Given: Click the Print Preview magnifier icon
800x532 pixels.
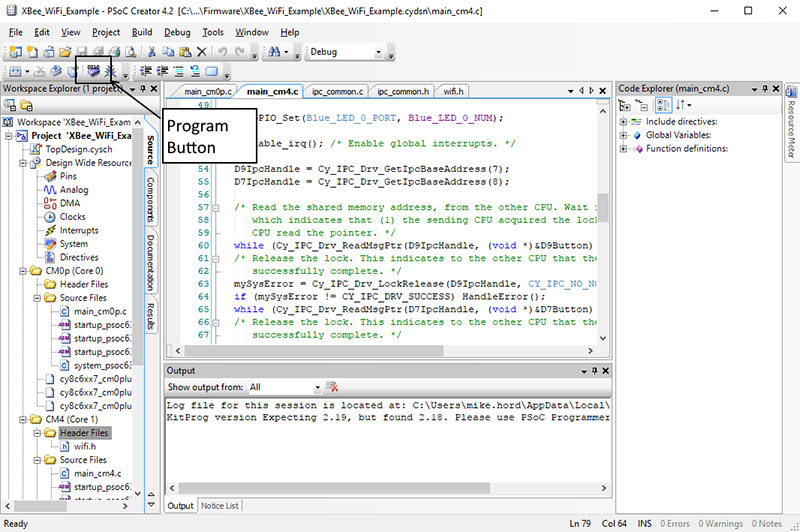Looking at the screenshot, I should coord(131,52).
